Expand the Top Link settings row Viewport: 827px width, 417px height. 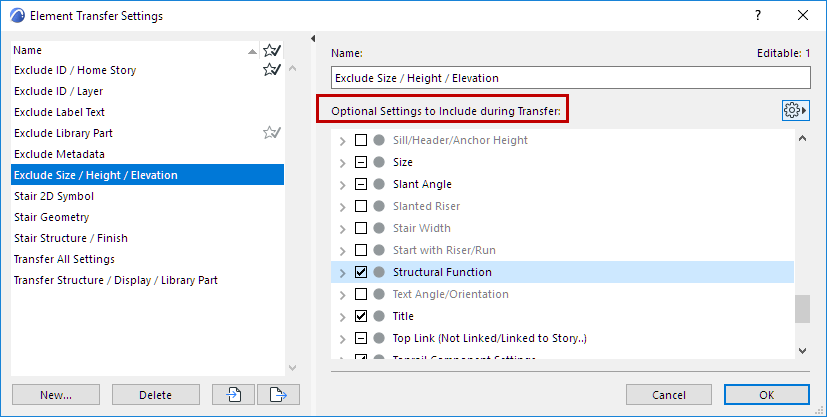click(343, 338)
